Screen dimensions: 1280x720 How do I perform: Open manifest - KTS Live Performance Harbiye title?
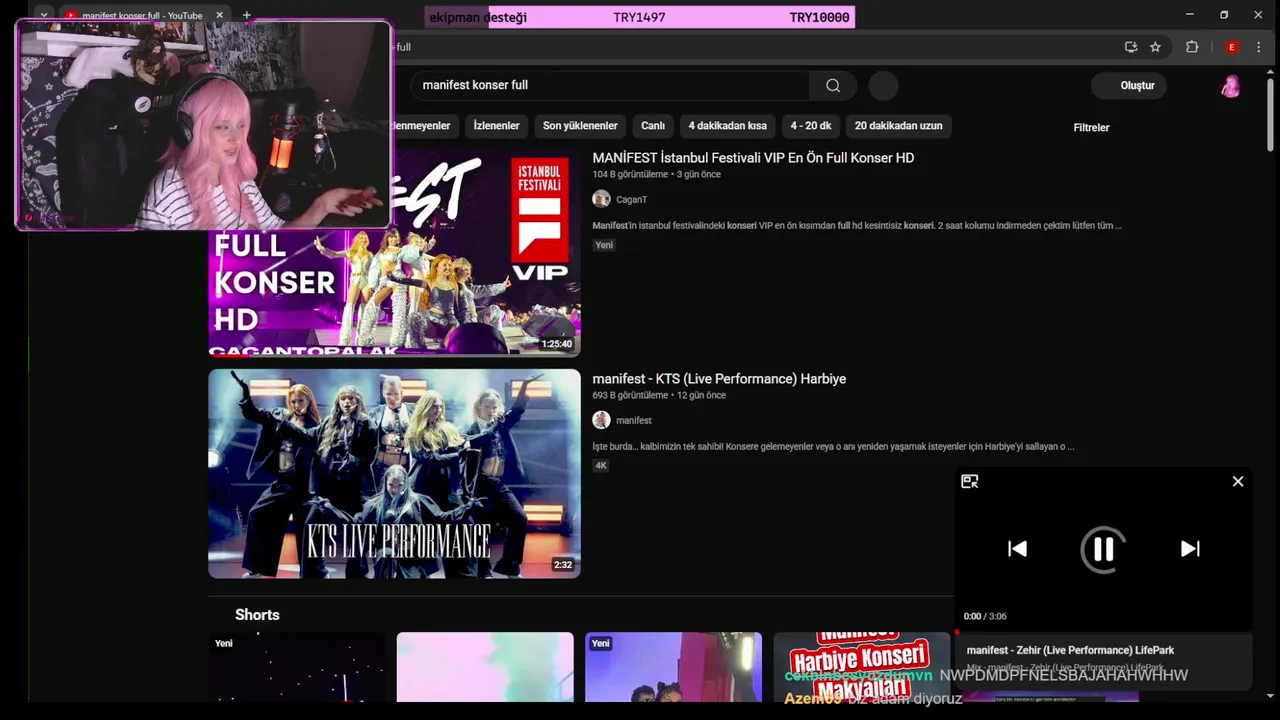719,379
